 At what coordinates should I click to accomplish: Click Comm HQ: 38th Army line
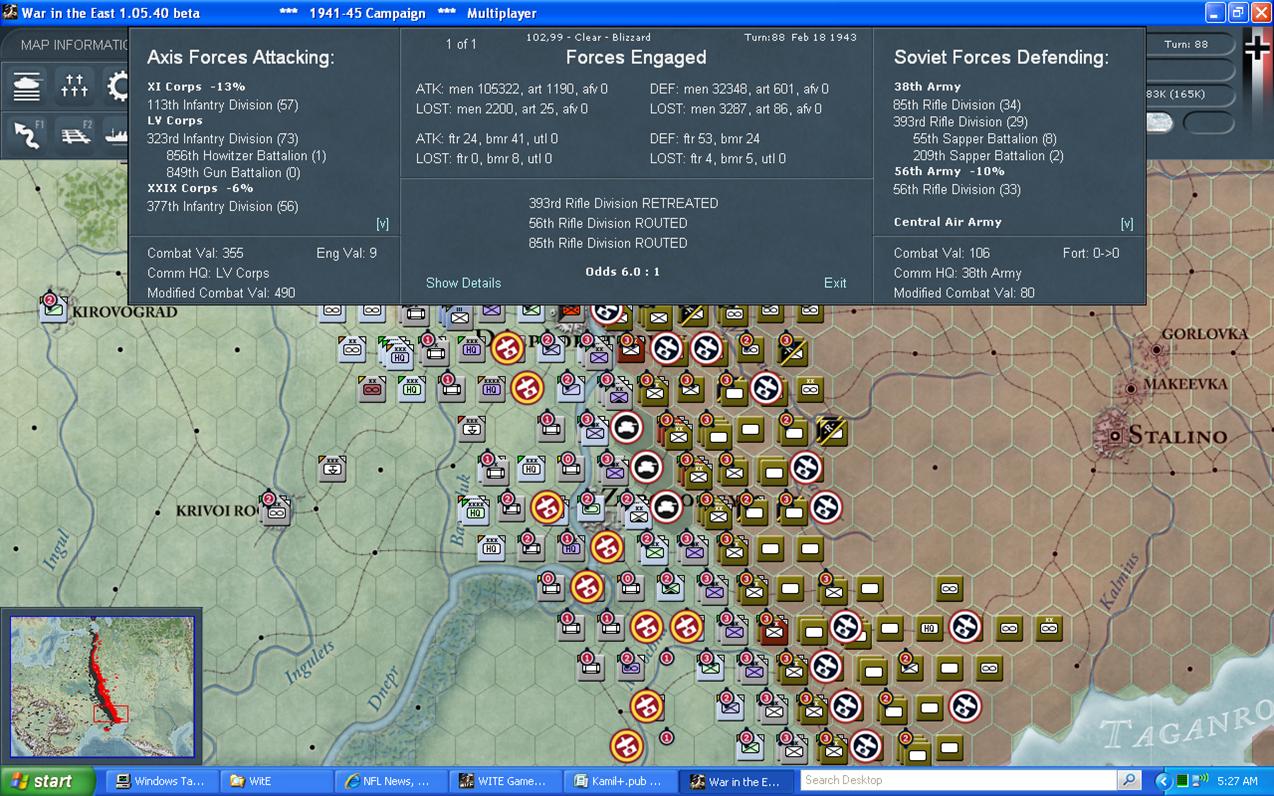957,273
